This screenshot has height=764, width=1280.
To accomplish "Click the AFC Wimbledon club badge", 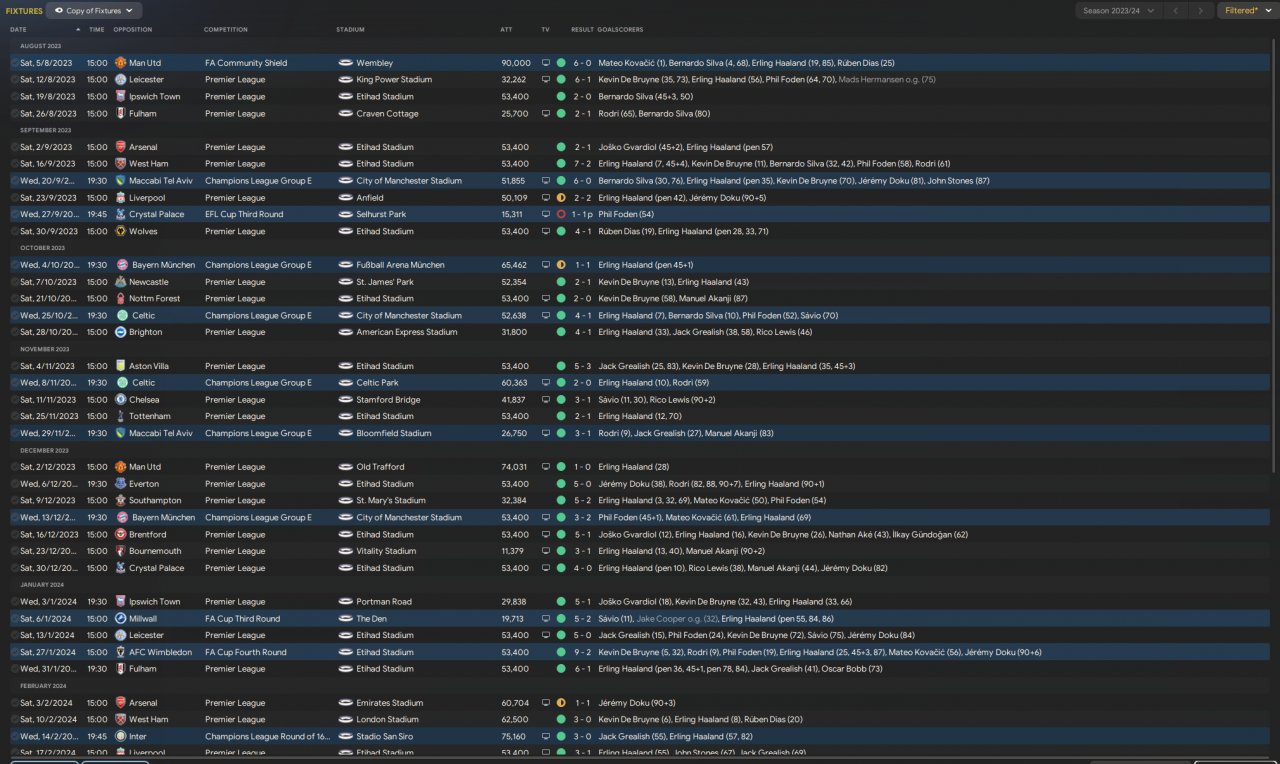I will (x=120, y=652).
